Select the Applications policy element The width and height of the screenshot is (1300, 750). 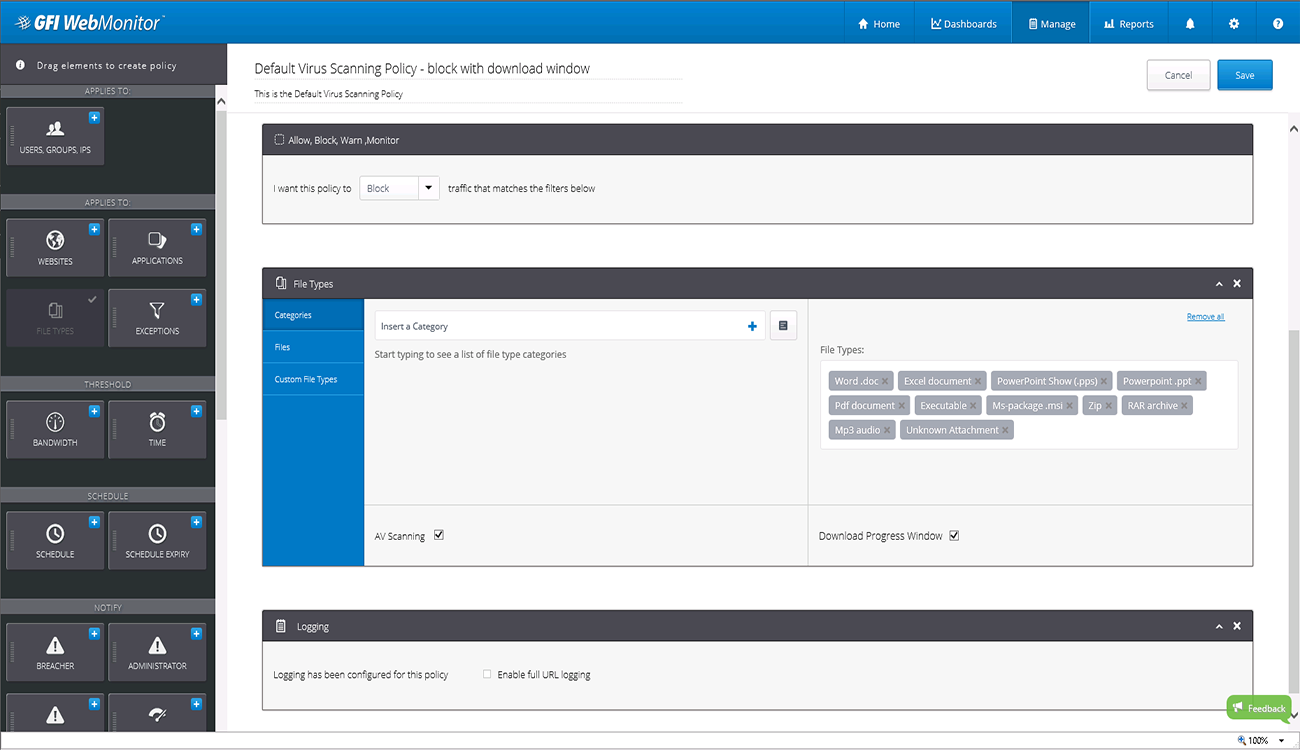pos(157,247)
